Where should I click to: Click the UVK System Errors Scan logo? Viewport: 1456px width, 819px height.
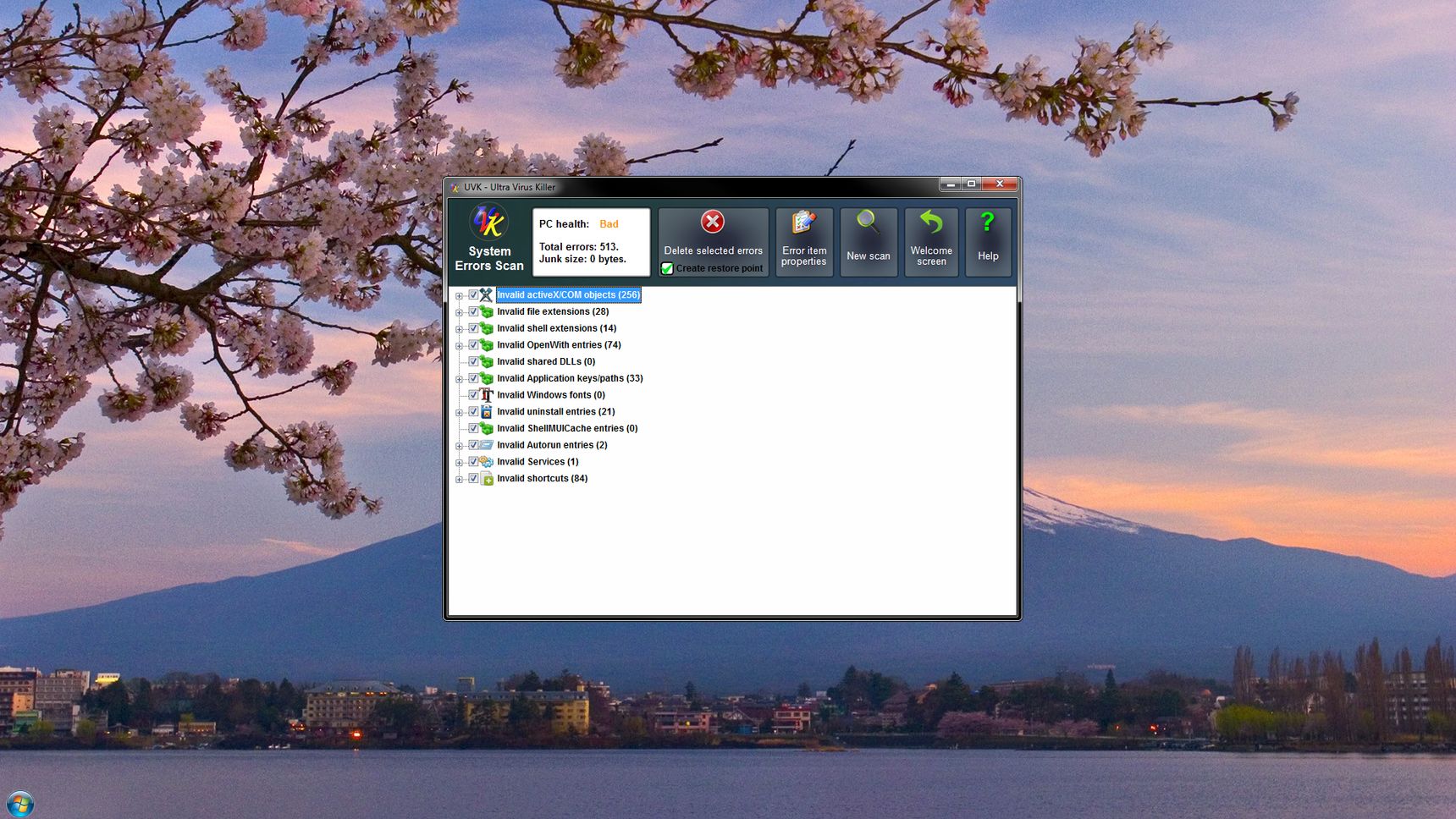(x=489, y=223)
